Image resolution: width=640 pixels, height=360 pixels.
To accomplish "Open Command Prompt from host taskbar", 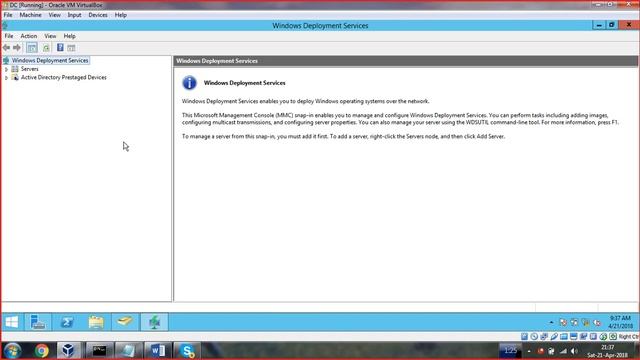I will [99, 351].
